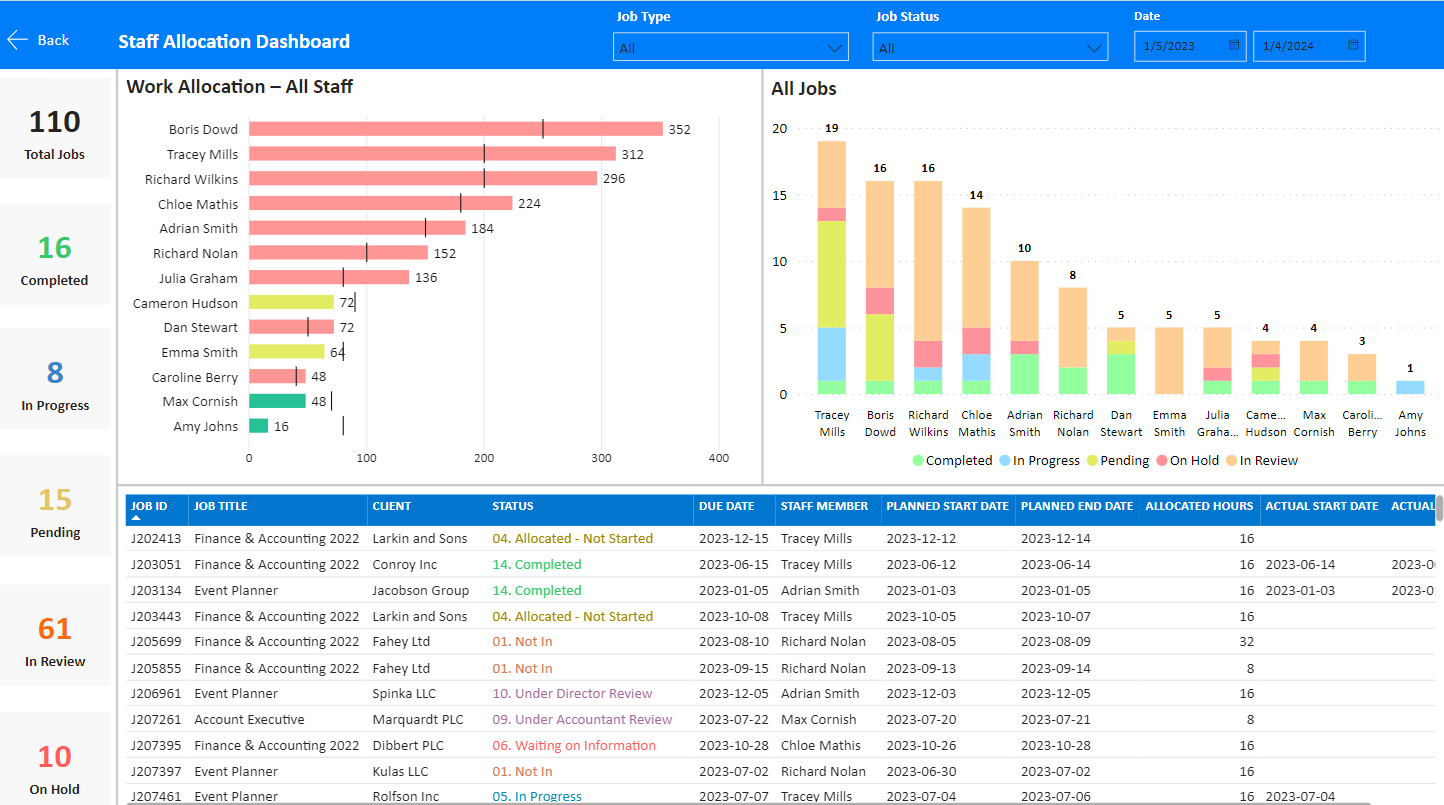Click Marquardt PLC client cell
This screenshot has width=1444, height=805.
click(416, 719)
